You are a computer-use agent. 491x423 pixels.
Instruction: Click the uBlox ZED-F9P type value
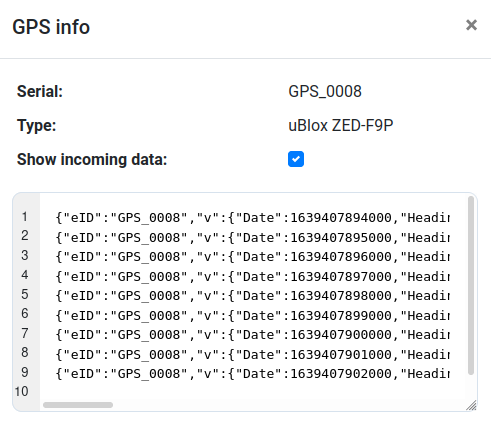(x=341, y=126)
